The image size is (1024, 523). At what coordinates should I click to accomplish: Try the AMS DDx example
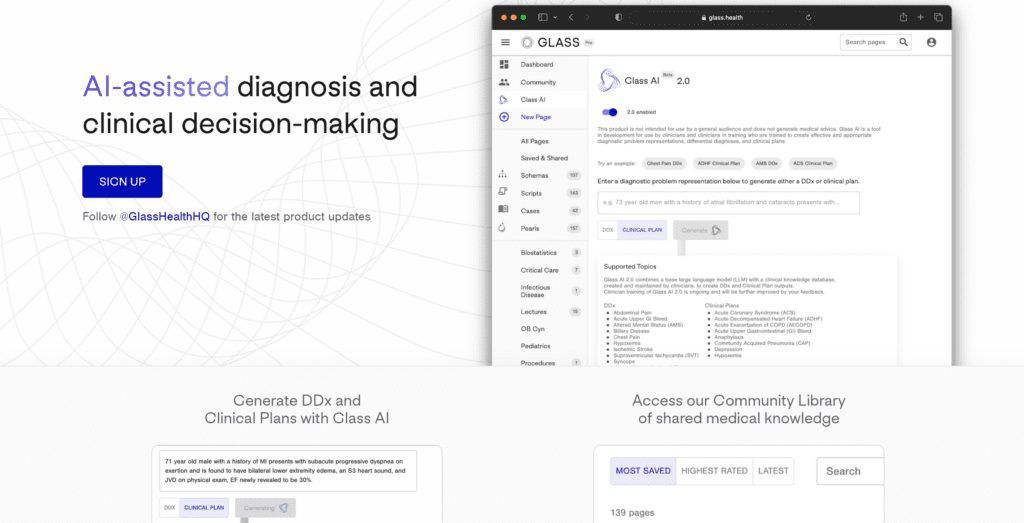tap(767, 163)
